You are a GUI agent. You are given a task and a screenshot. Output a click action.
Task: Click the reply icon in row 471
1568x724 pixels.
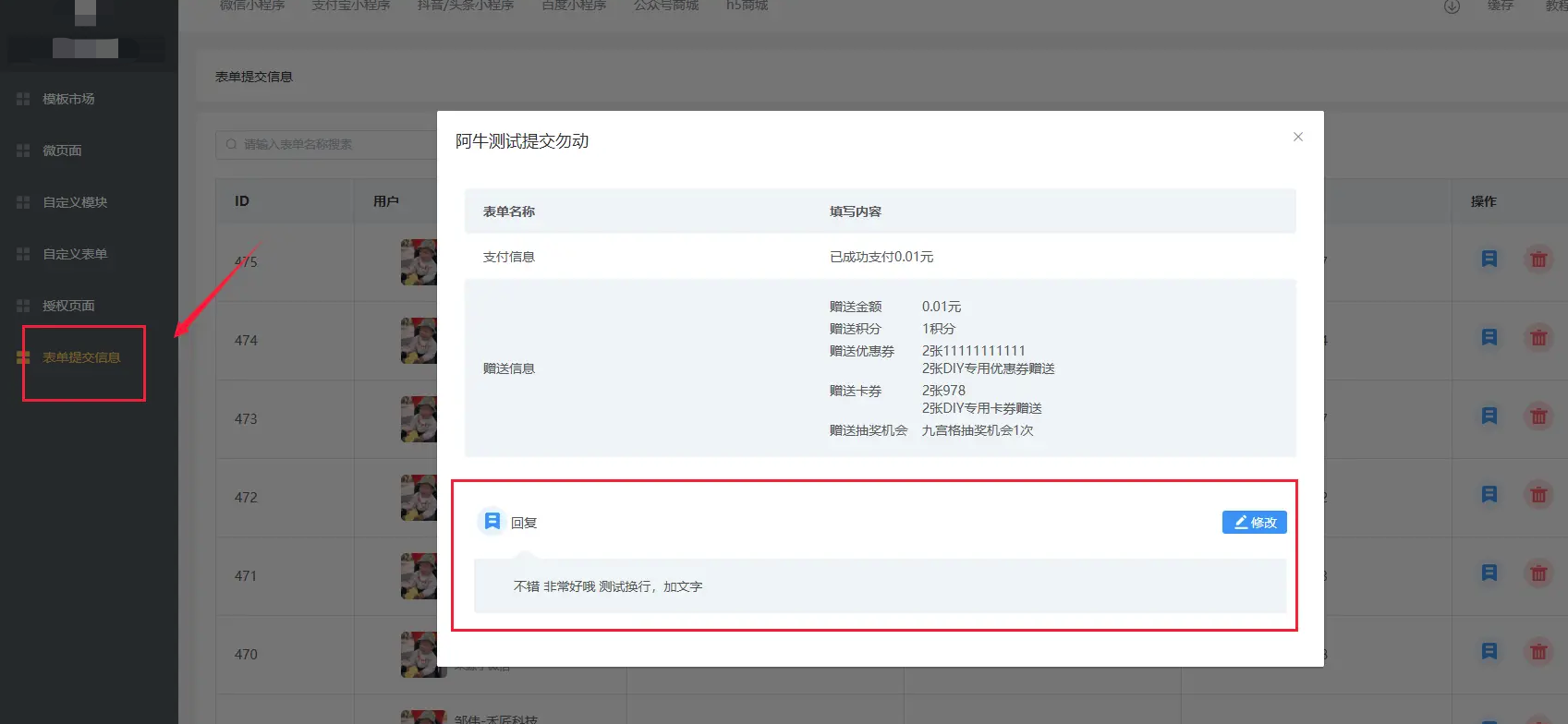point(1489,573)
